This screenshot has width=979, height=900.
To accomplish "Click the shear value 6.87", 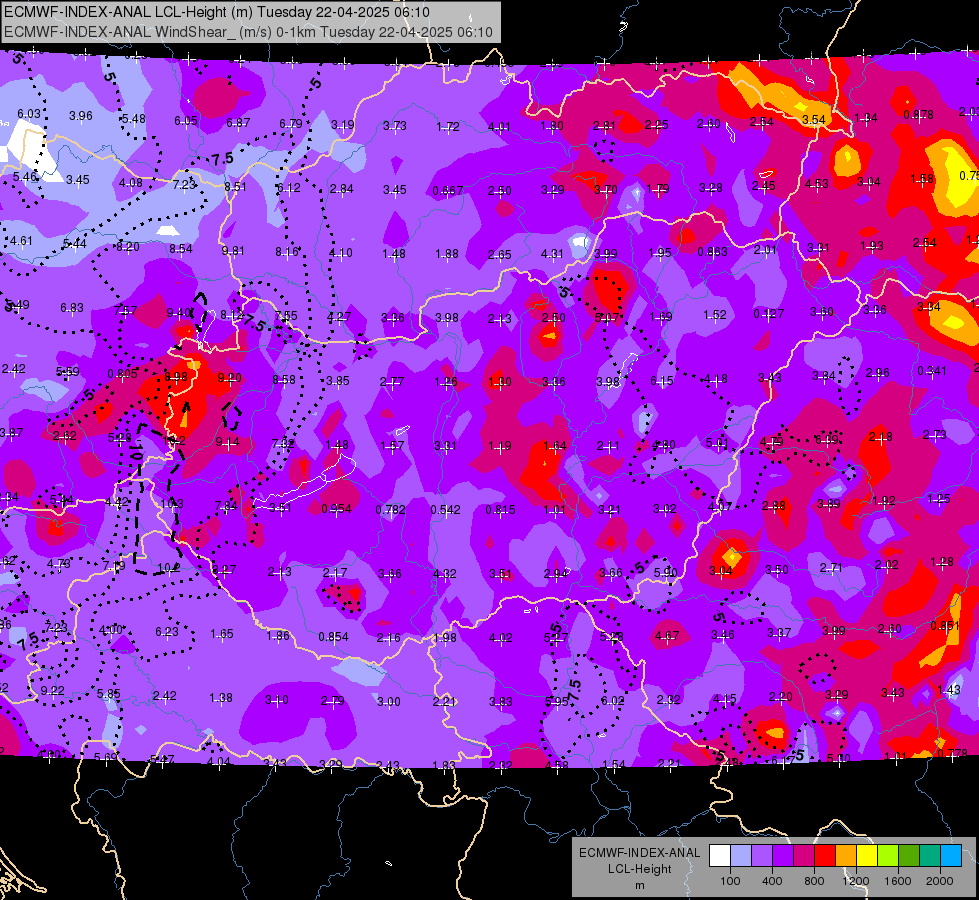I will pyautogui.click(x=238, y=123).
